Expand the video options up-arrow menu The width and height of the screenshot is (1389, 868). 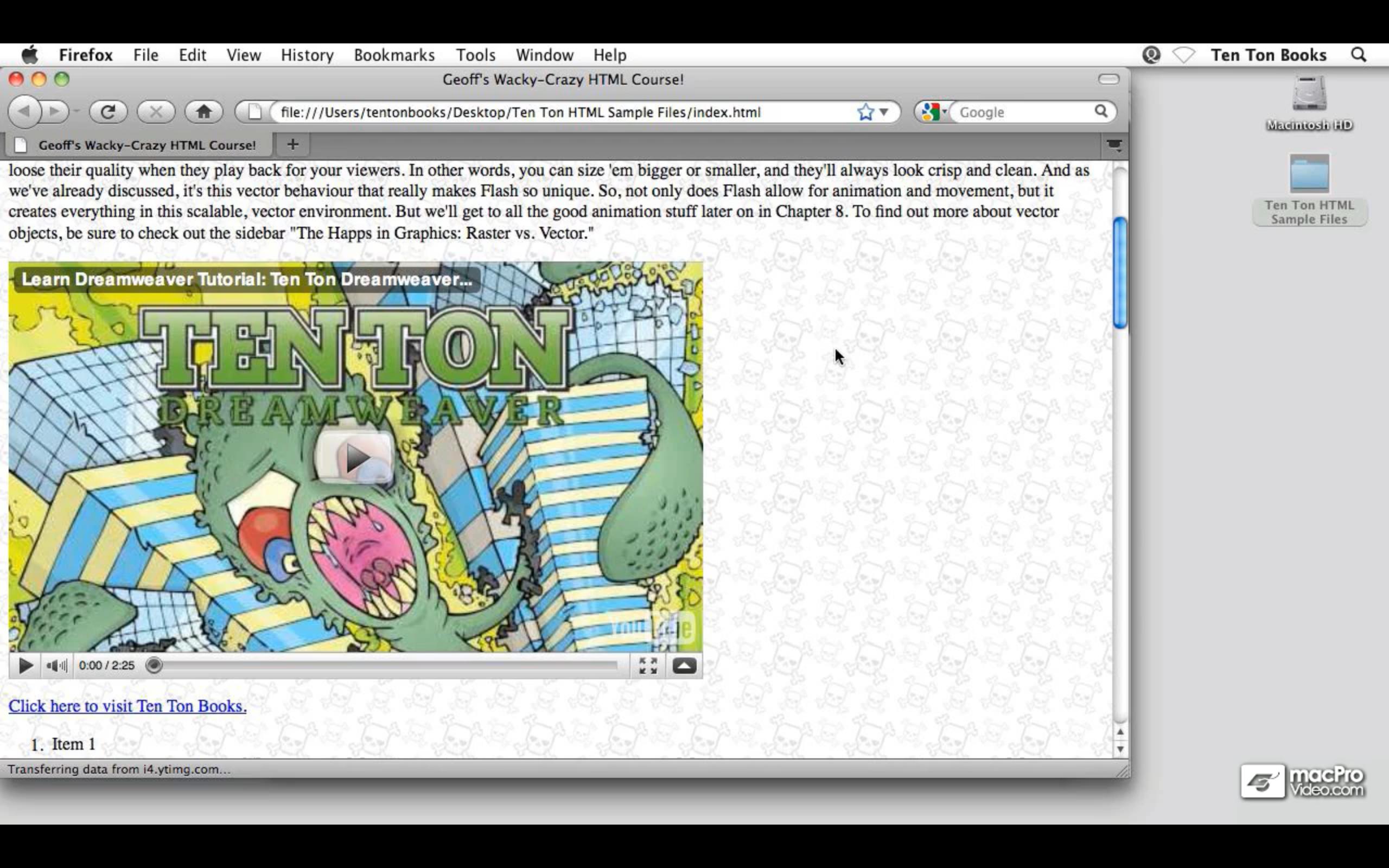(684, 666)
